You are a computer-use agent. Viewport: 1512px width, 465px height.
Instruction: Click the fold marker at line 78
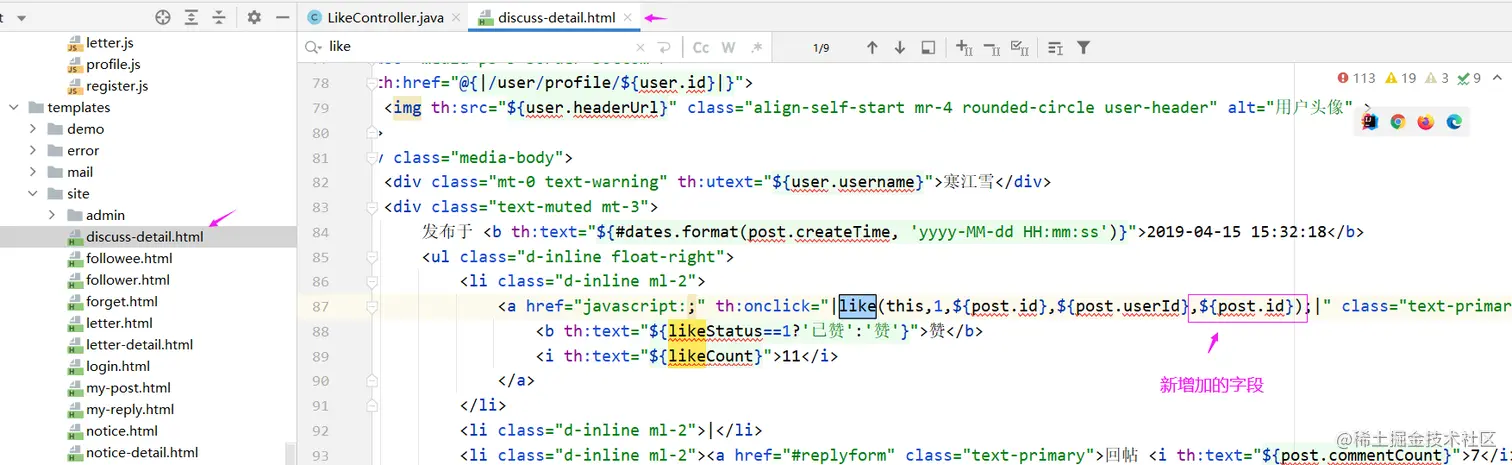[x=372, y=84]
